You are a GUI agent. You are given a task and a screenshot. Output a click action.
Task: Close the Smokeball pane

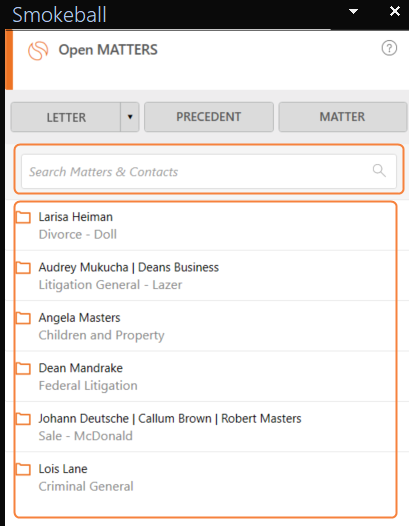(395, 11)
